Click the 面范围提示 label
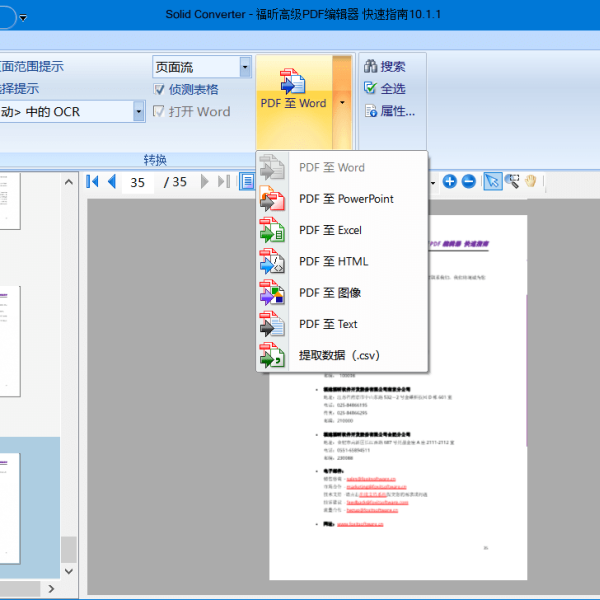This screenshot has height=600, width=600. [32, 67]
